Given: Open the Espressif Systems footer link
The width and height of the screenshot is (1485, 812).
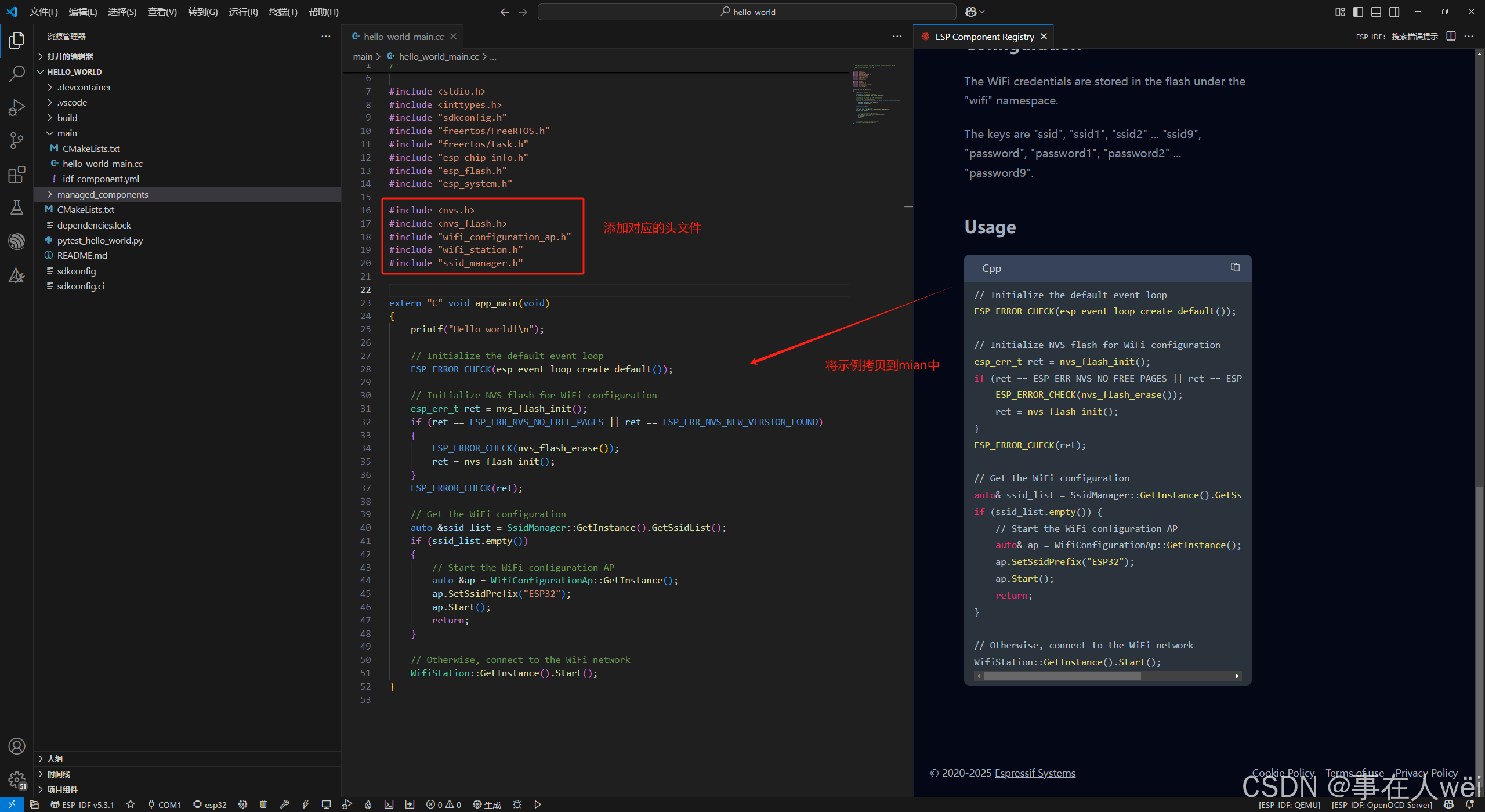Looking at the screenshot, I should click(1035, 773).
